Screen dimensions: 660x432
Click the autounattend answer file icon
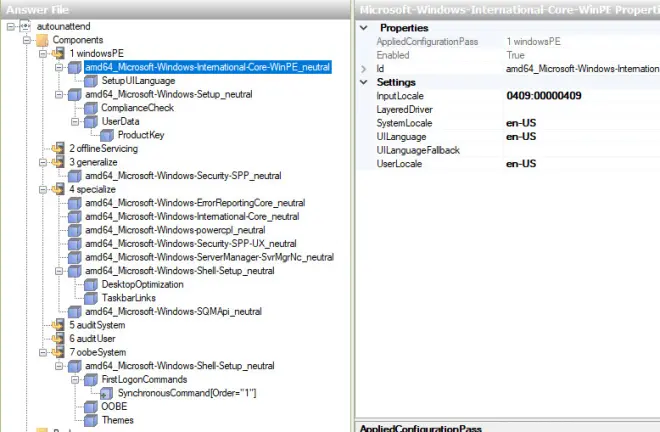(x=25, y=26)
